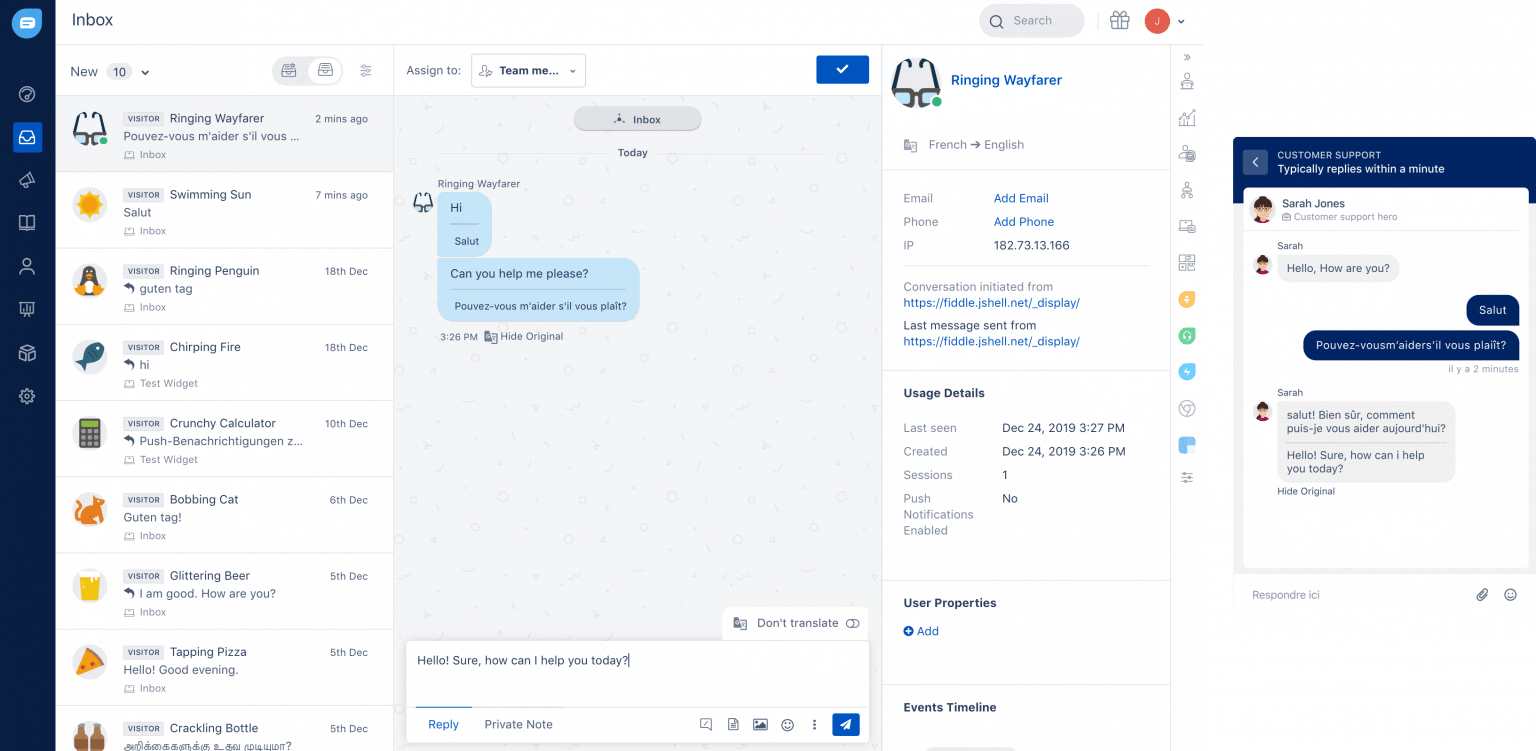Click the attachment paperclip in chat widget

(1482, 595)
